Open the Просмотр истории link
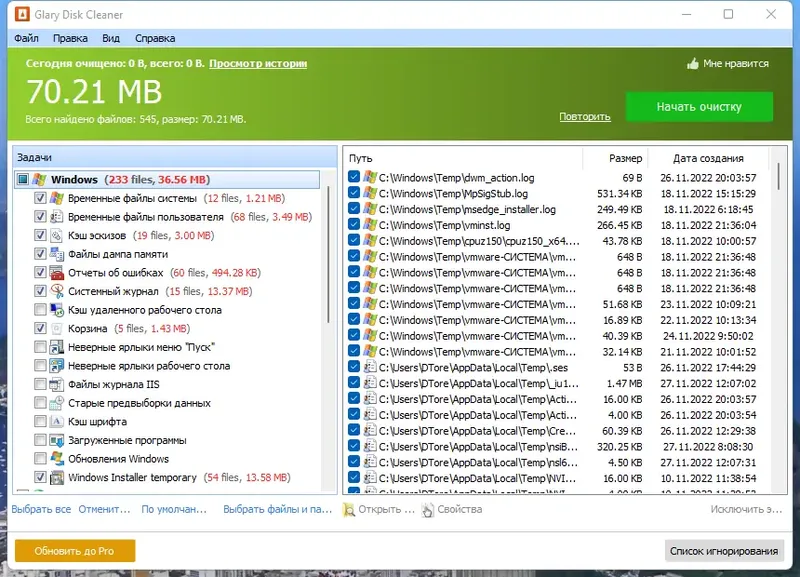This screenshot has width=800, height=577. pos(258,64)
